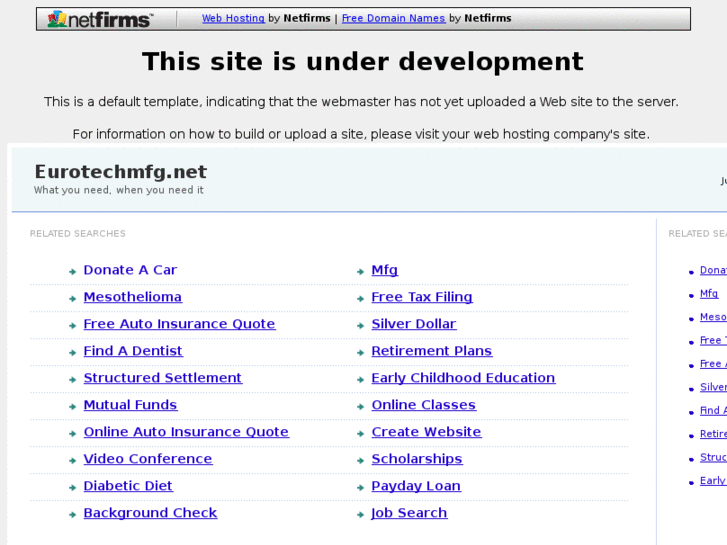Click the arrow icon beside Mesothelioma
The width and height of the screenshot is (727, 545).
click(72, 299)
